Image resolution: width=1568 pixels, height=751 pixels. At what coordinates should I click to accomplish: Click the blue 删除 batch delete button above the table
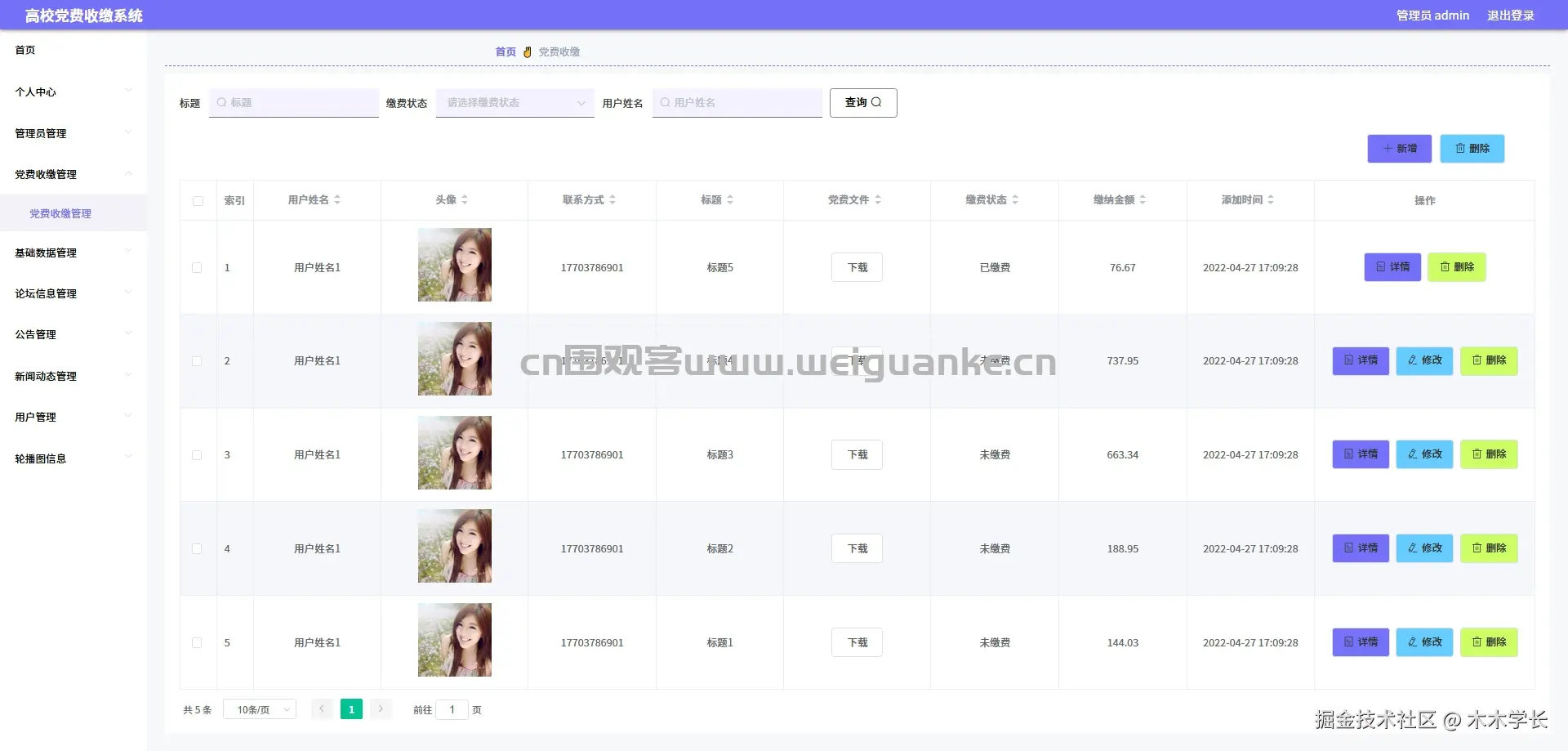pos(1472,149)
